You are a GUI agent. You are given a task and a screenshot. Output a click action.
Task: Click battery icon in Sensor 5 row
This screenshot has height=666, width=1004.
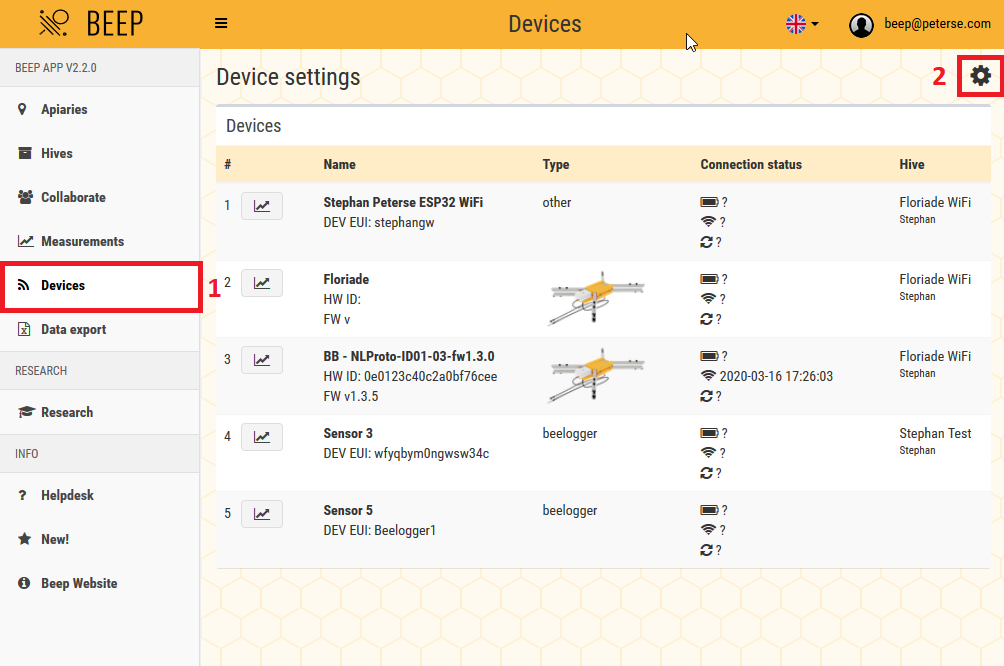(x=709, y=510)
